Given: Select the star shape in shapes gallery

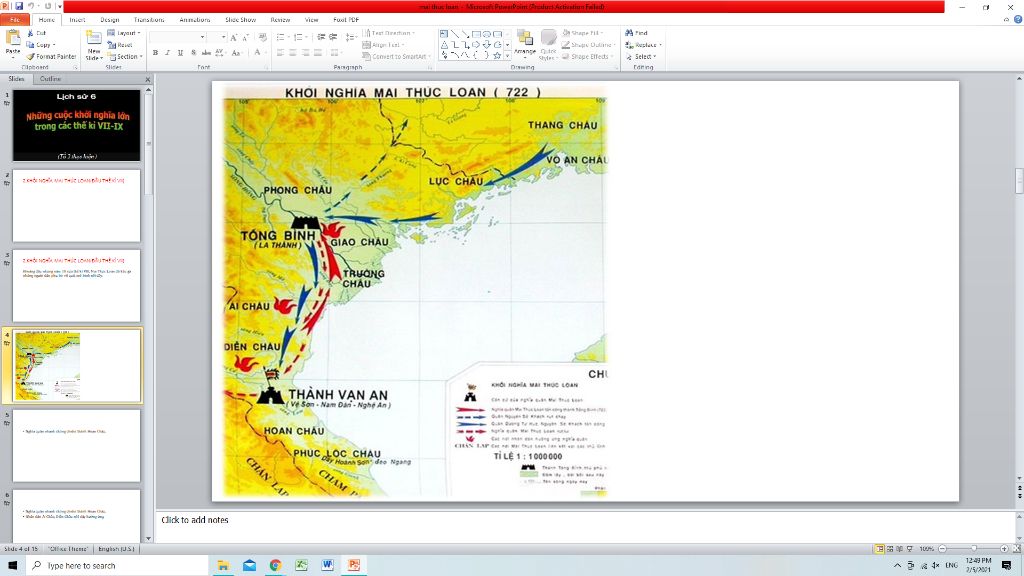Looking at the screenshot, I should (497, 56).
